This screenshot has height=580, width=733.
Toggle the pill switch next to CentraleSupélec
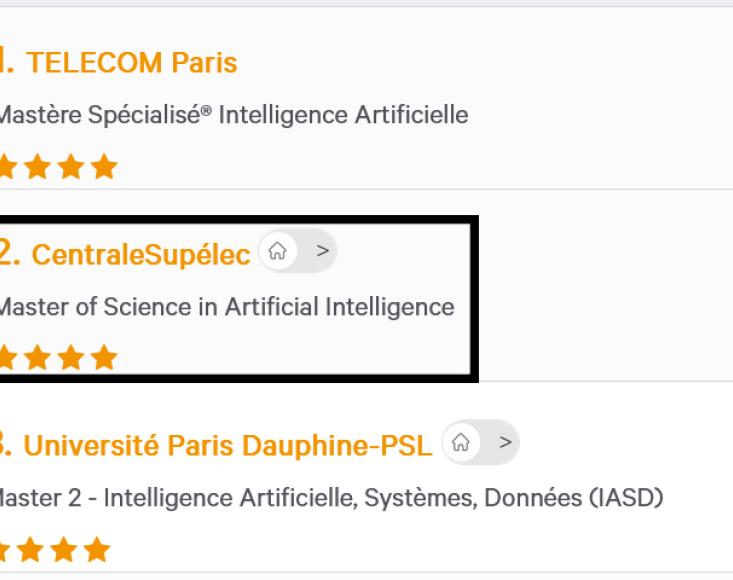tap(298, 251)
